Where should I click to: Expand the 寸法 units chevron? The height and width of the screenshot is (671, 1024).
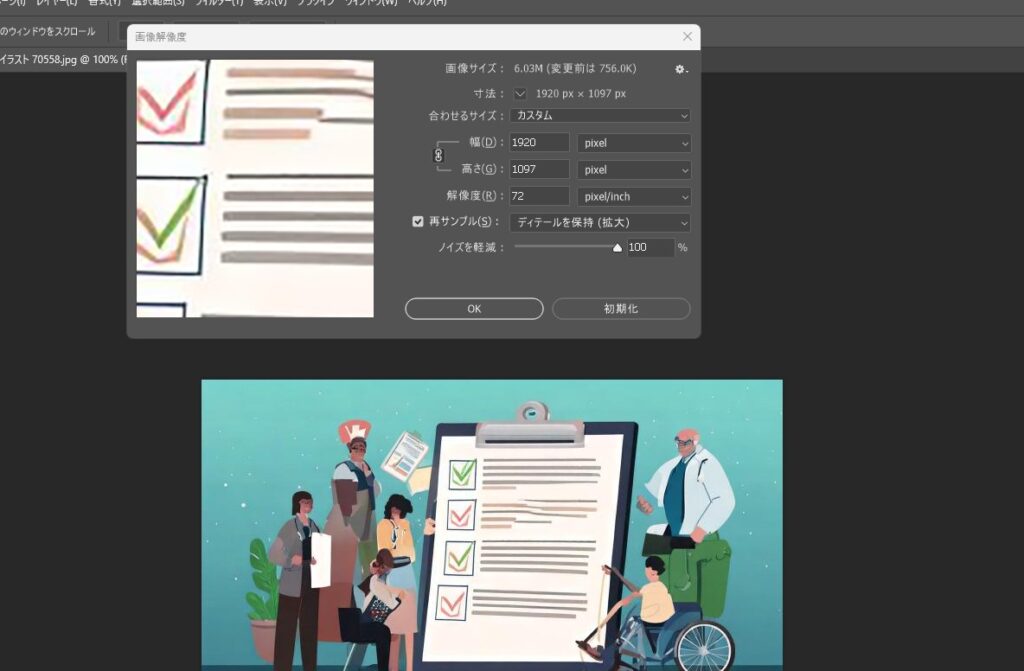[520, 93]
